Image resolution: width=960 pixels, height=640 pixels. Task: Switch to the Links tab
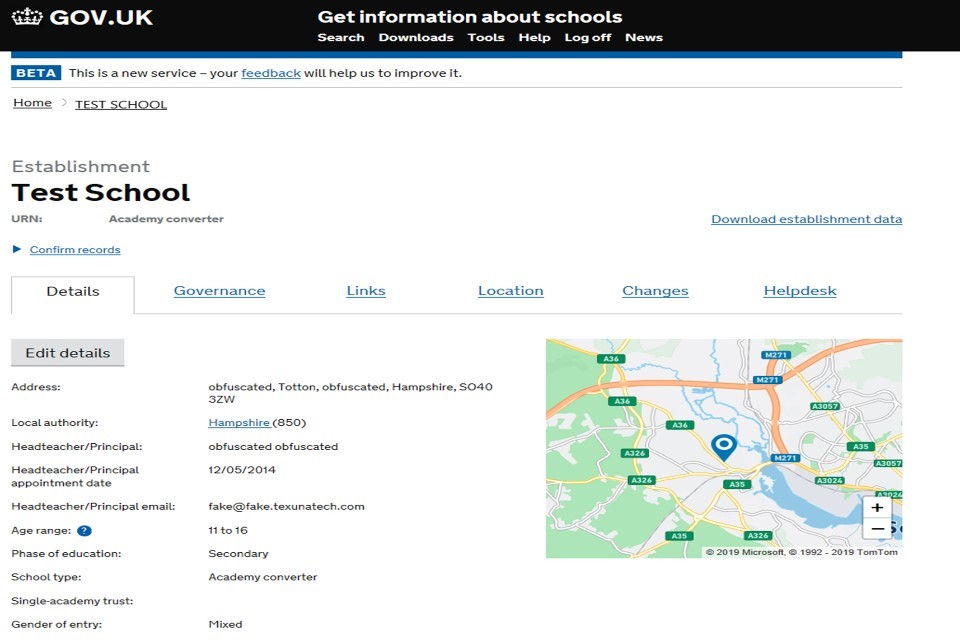tap(366, 291)
